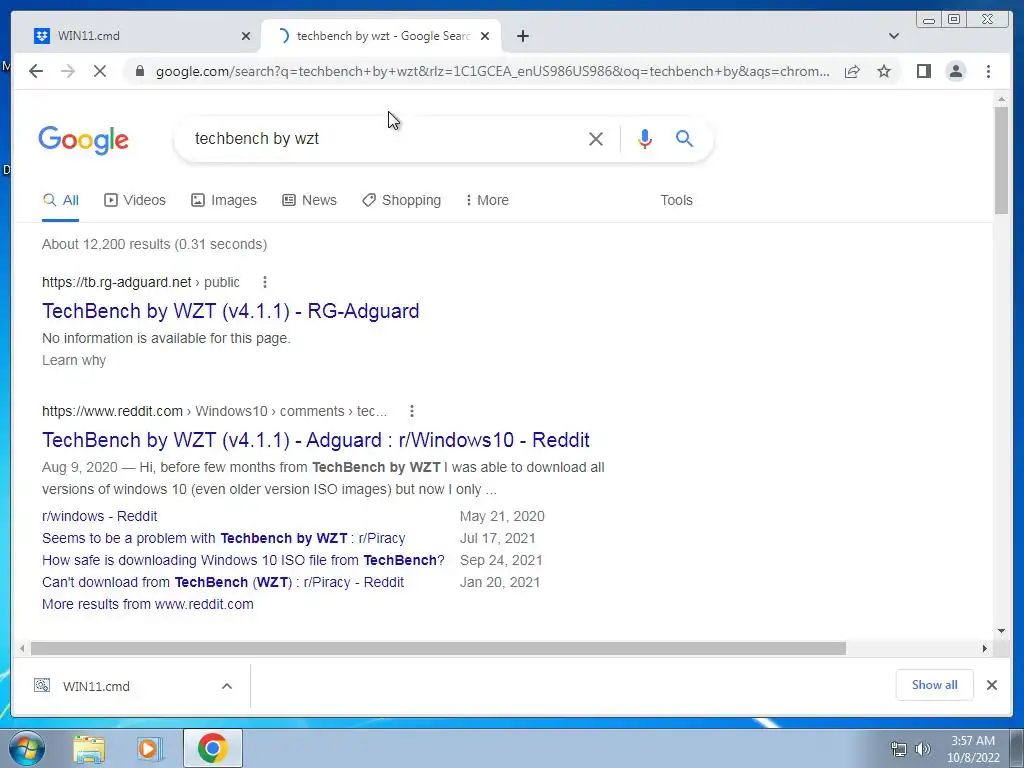1024x768 pixels.
Task: Open Chrome side panel
Action: pyautogui.click(x=923, y=71)
